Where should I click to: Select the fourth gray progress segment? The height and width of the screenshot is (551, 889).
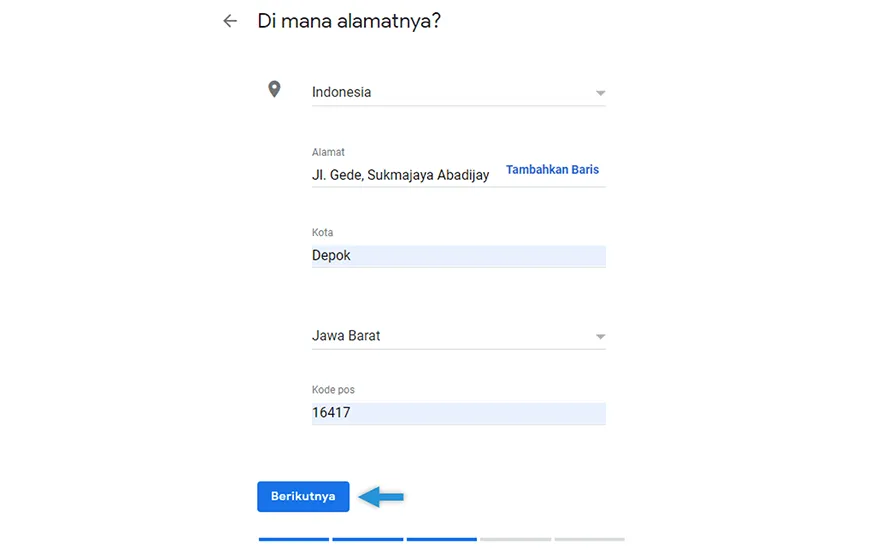[515, 539]
